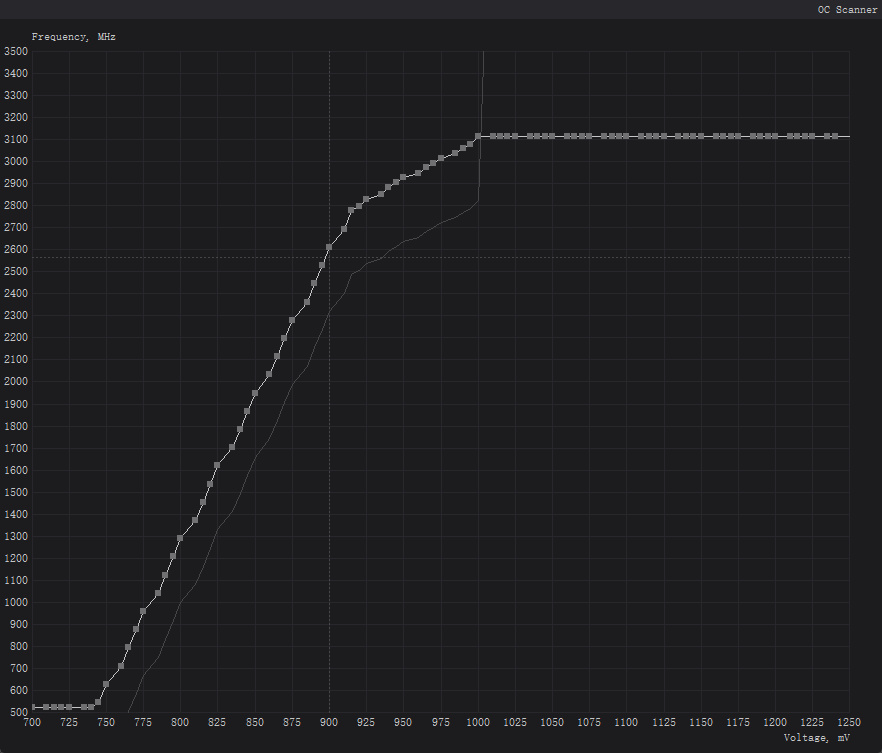Select the curve point at 800 mV
The width and height of the screenshot is (882, 753).
click(180, 538)
